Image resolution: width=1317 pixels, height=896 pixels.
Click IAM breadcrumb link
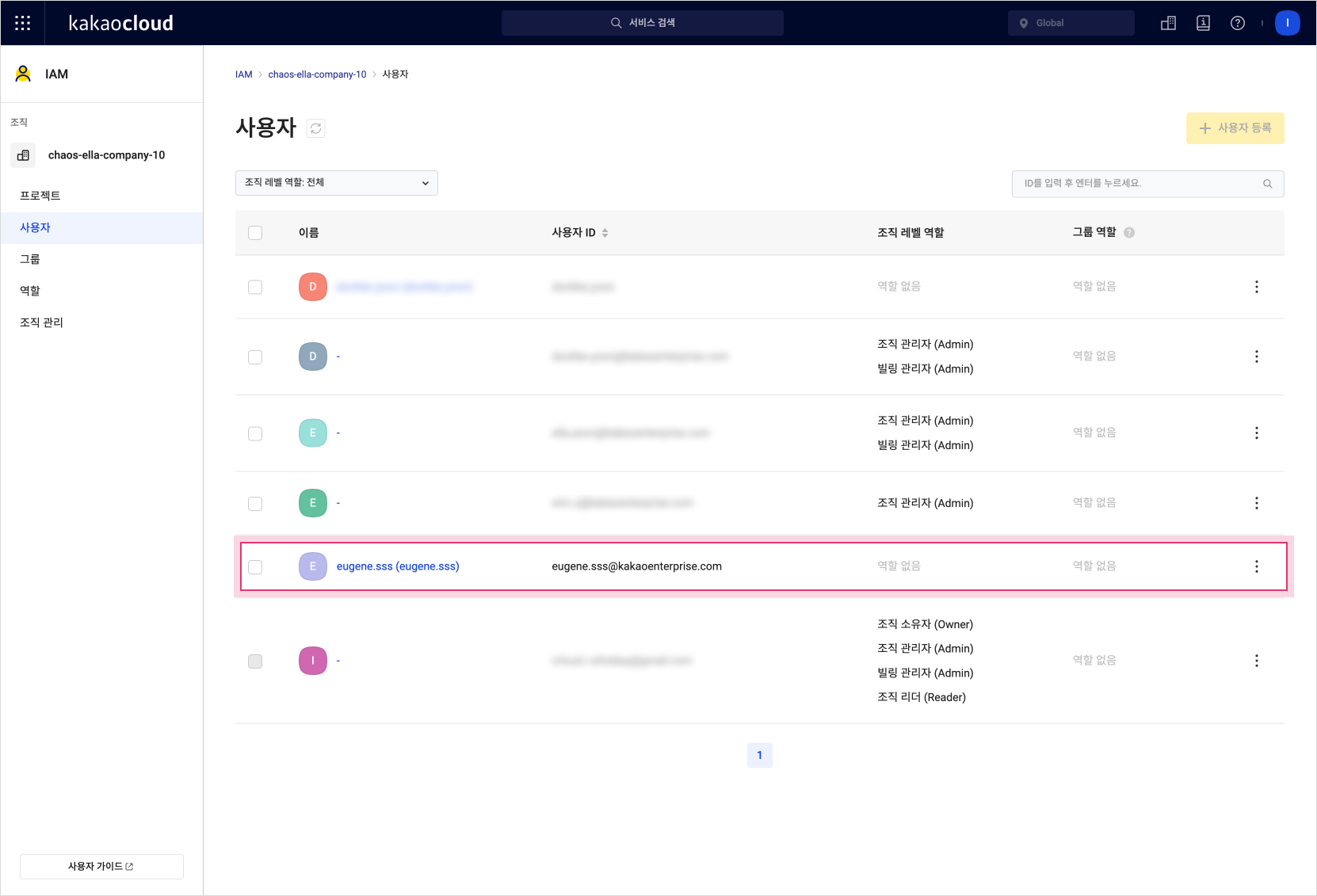pos(244,74)
